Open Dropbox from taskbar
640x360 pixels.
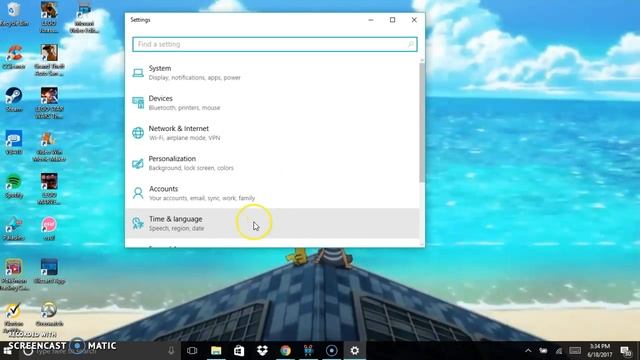coord(262,351)
